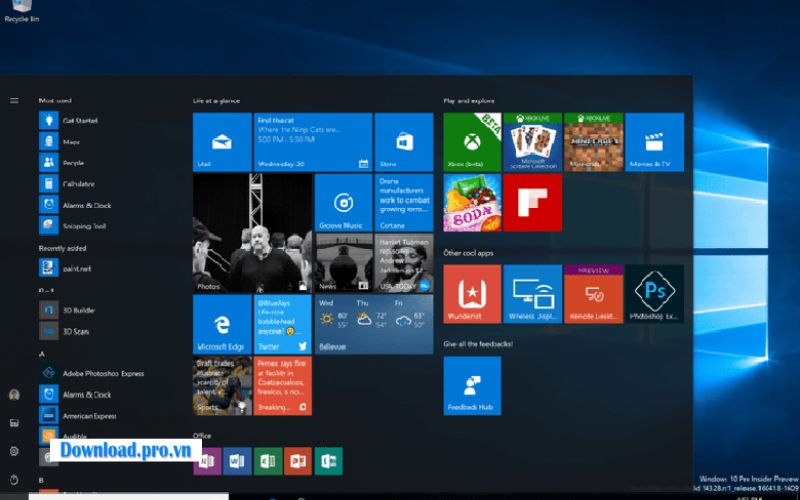Open the Photos tile
The height and width of the screenshot is (500, 800).
pyautogui.click(x=252, y=233)
